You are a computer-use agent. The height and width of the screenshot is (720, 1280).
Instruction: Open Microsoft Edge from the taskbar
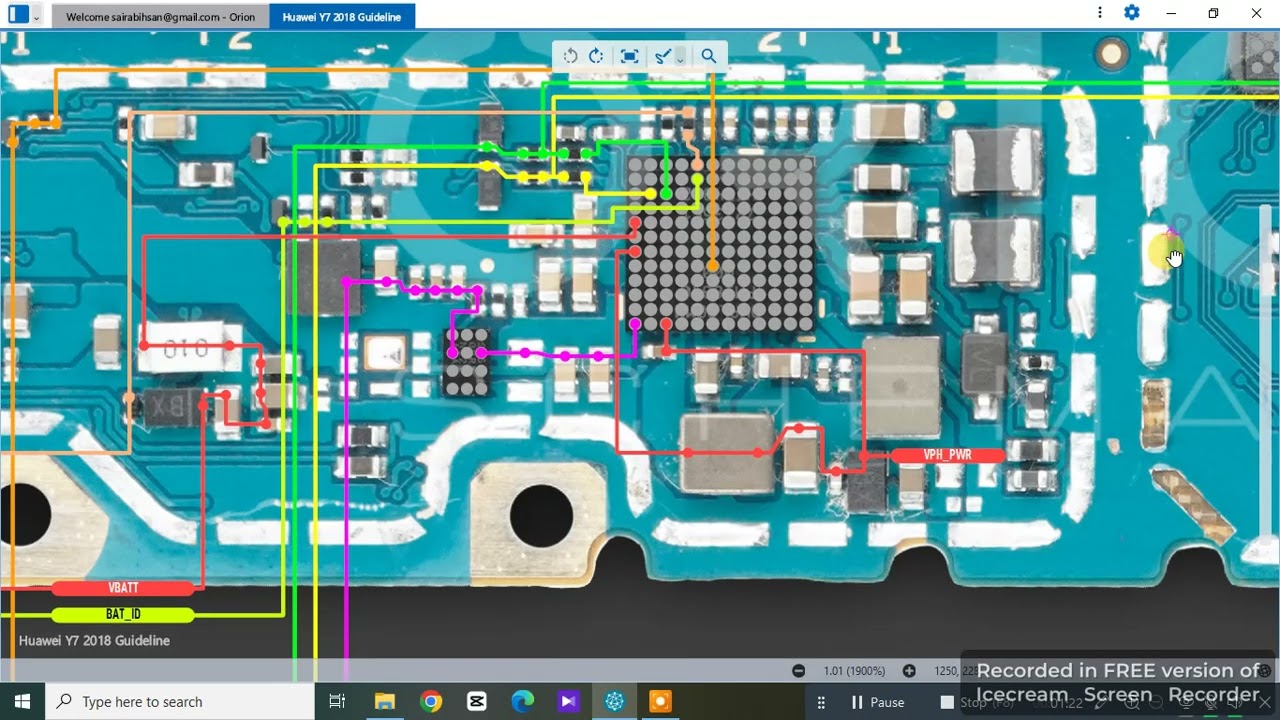(523, 702)
